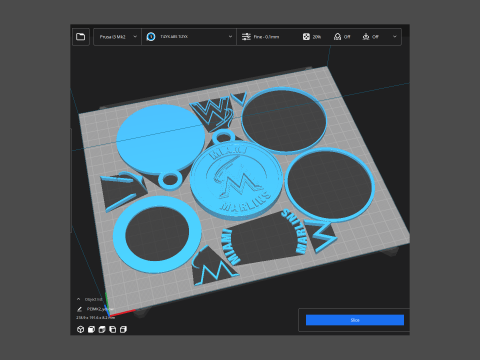
Task: Click the blue Slice button
Action: pyautogui.click(x=355, y=320)
